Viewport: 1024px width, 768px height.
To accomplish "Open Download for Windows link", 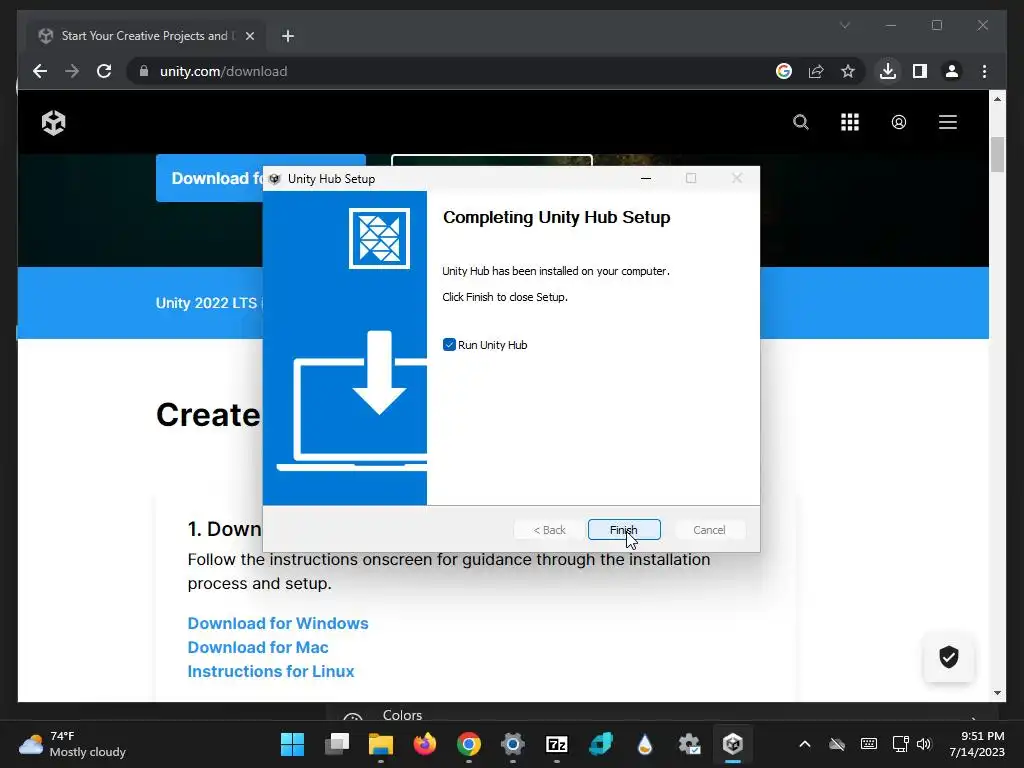I will (x=278, y=623).
